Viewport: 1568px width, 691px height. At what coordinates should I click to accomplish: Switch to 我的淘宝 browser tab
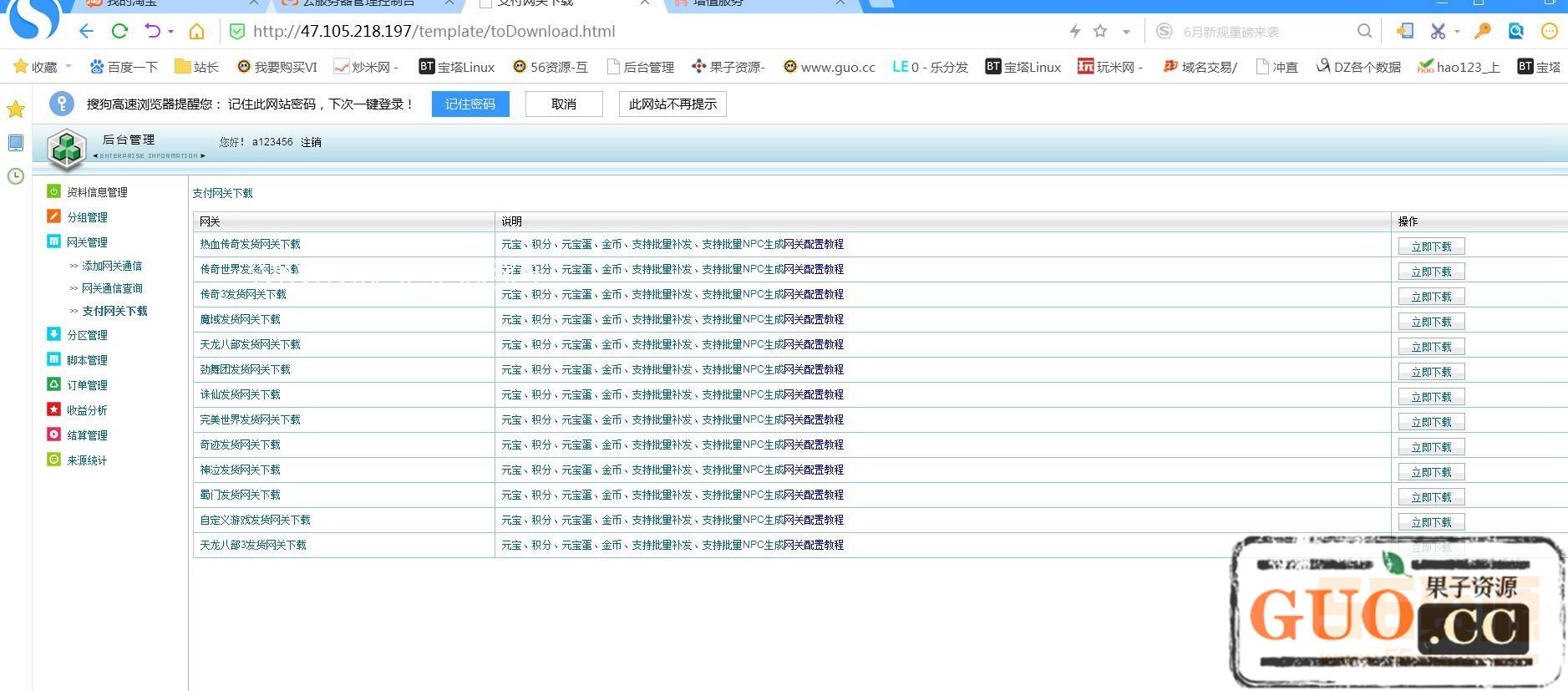(x=171, y=4)
